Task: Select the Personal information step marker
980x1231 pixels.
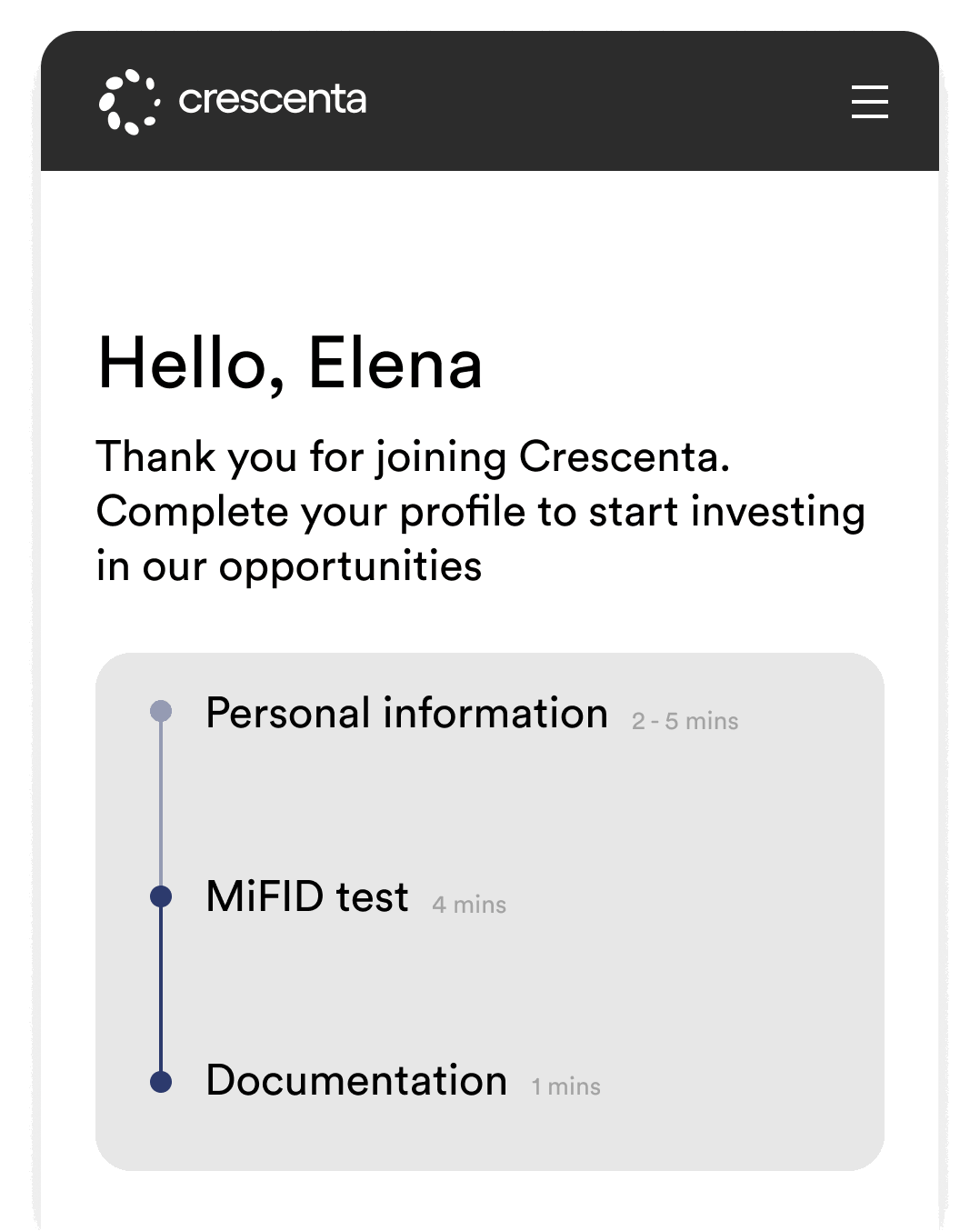Action: (x=161, y=711)
